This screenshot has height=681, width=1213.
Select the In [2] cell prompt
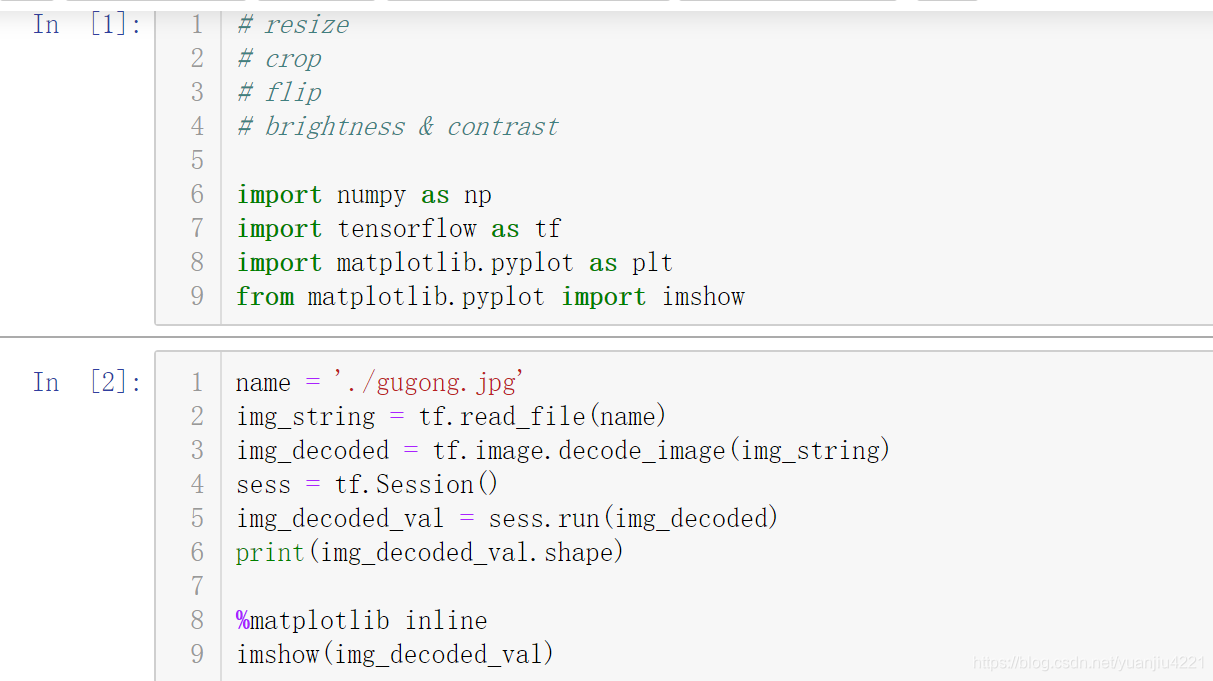[x=88, y=382]
